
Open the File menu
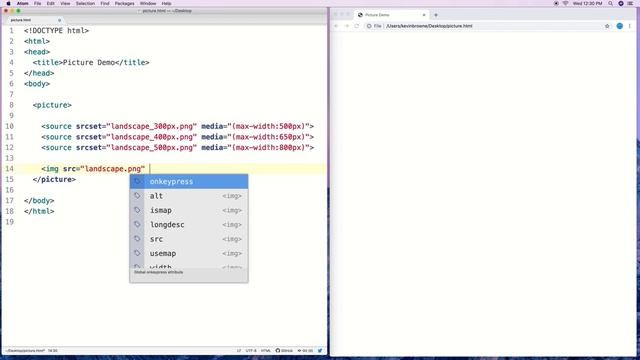click(x=38, y=3)
